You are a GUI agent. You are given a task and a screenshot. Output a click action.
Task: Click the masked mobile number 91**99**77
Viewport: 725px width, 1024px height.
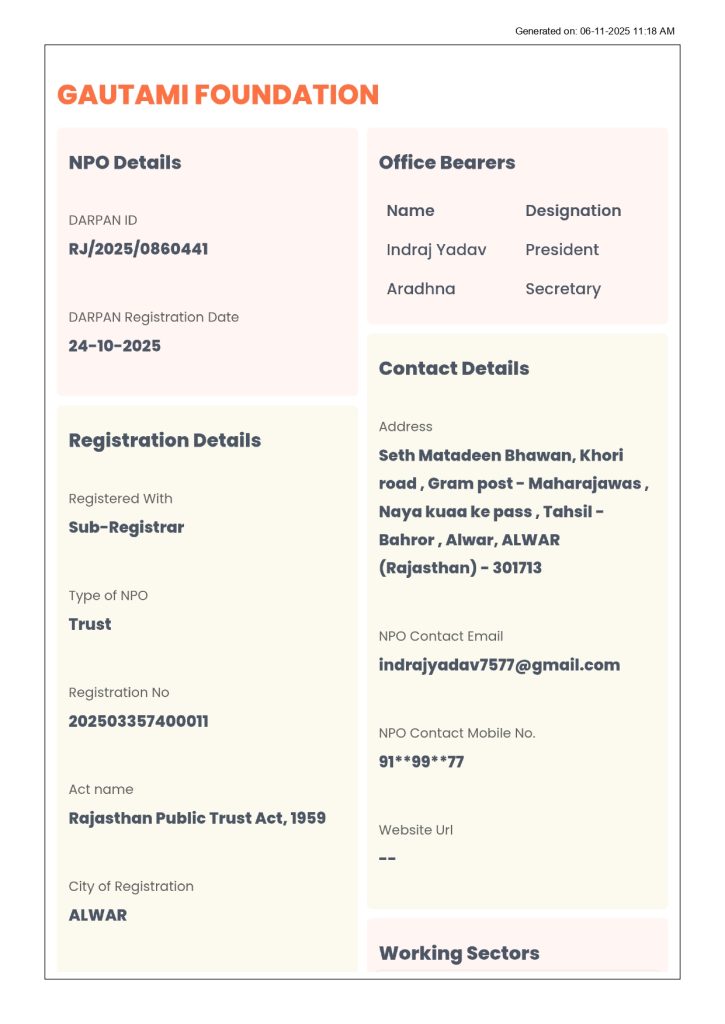[421, 762]
